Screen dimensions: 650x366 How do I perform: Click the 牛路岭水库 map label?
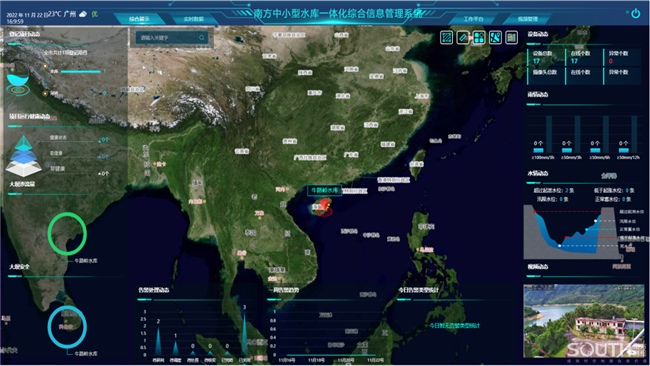click(325, 190)
